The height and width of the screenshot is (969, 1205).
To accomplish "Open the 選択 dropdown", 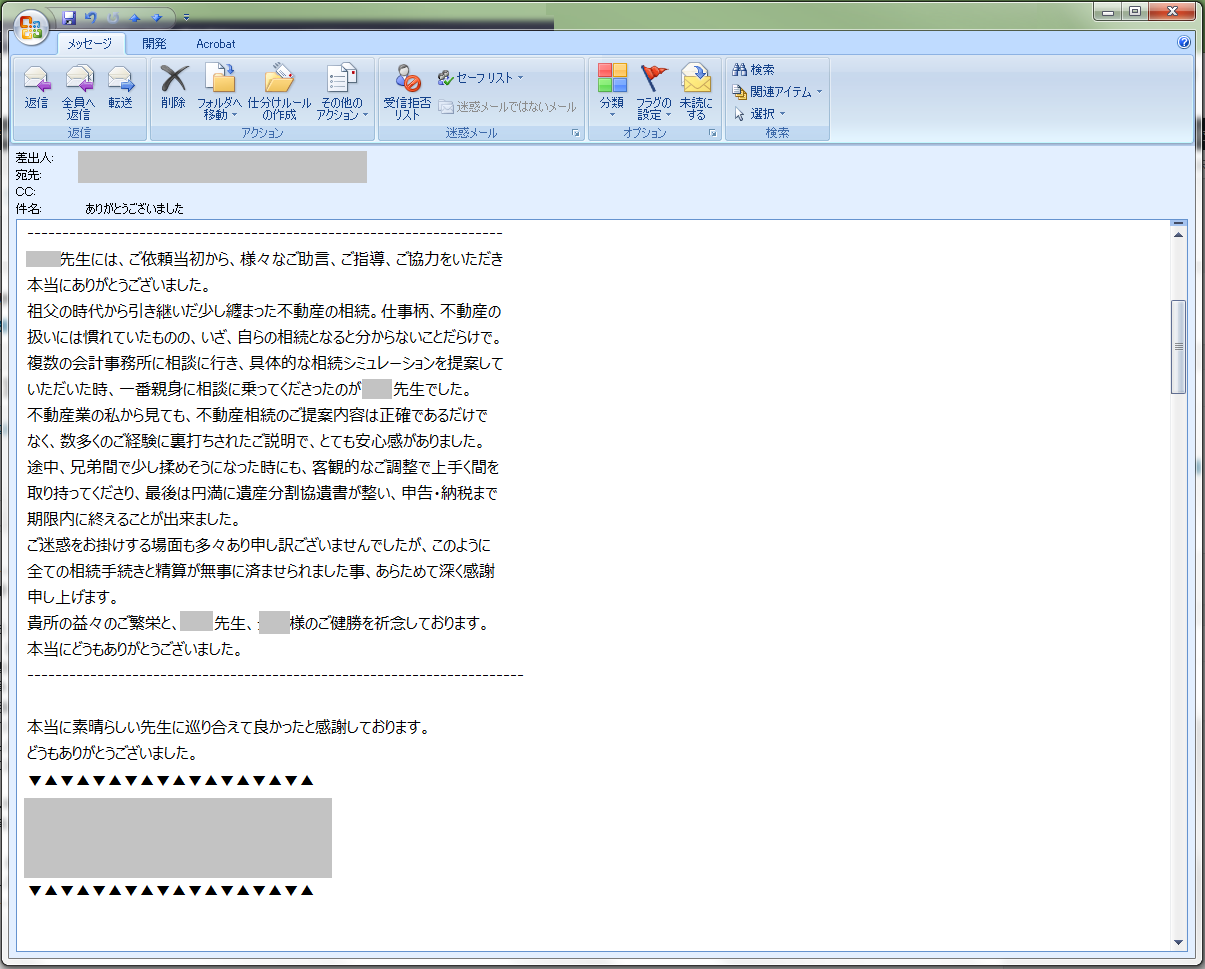I will (x=759, y=114).
